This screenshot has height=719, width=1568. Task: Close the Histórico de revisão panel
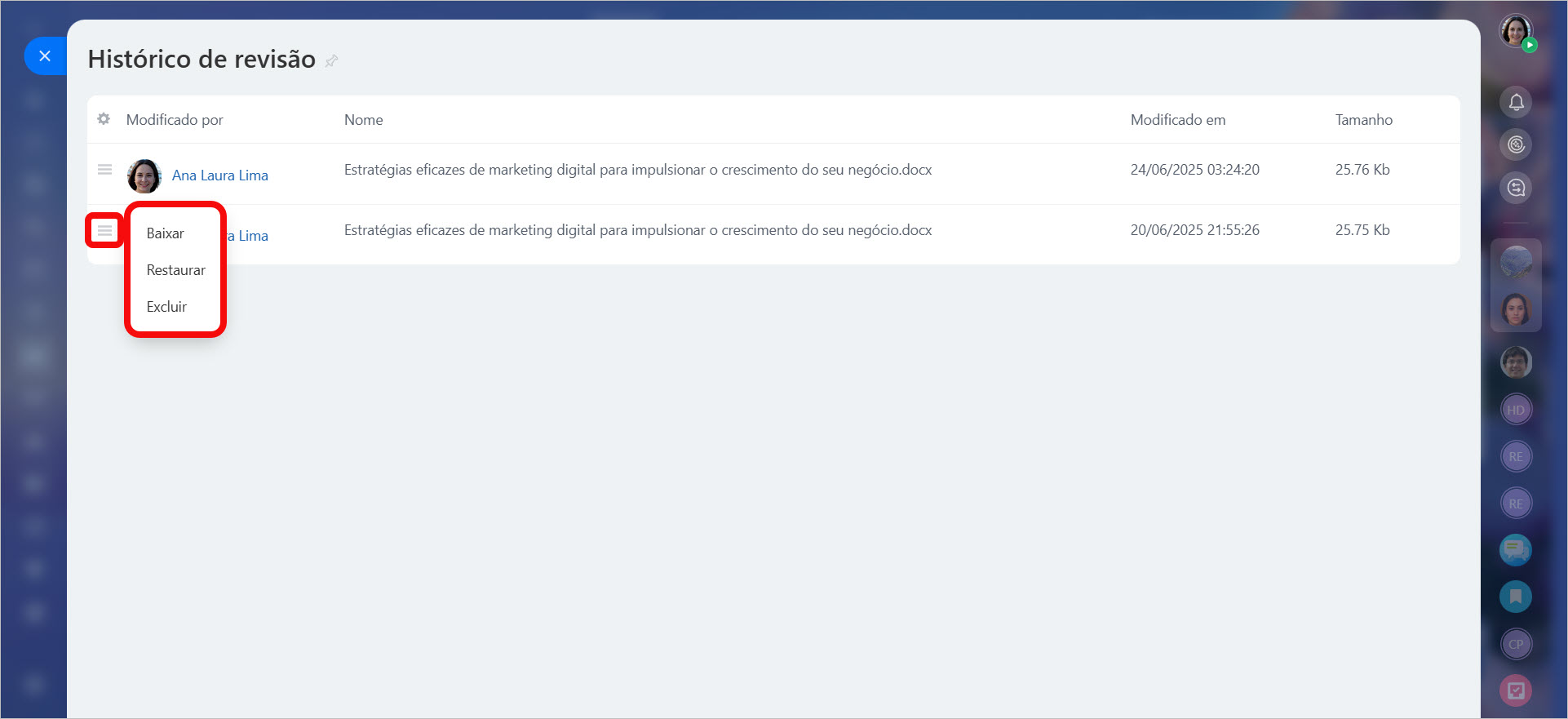coord(45,56)
